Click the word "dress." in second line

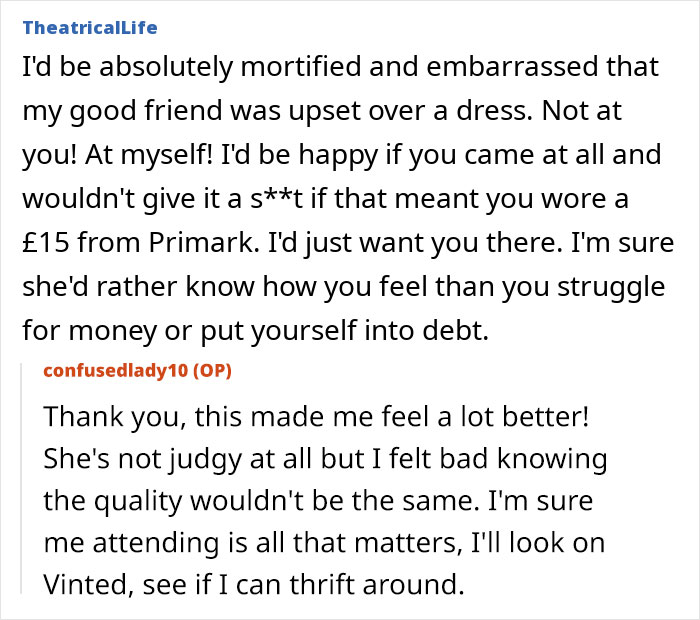[494, 110]
